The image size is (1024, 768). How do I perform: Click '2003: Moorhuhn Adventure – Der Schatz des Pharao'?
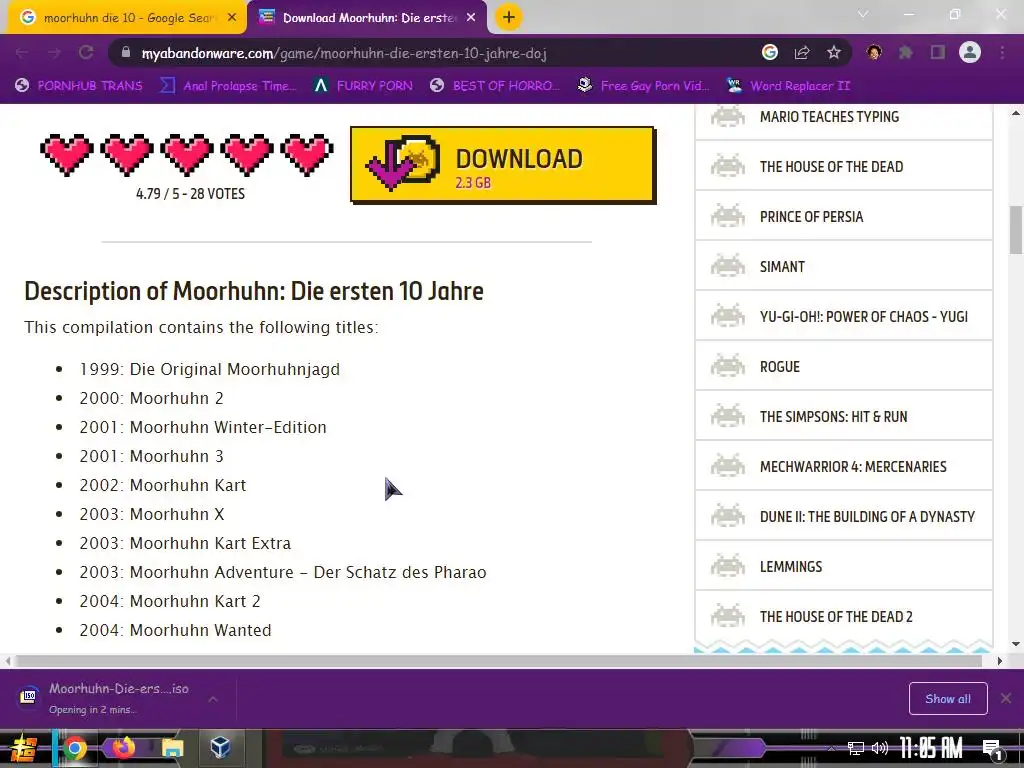click(x=283, y=572)
